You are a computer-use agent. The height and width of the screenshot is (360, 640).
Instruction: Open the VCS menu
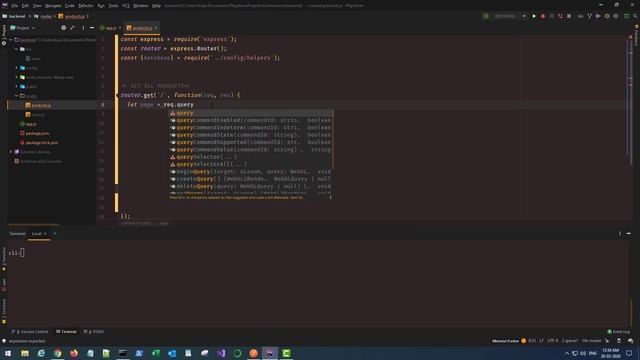click(126, 6)
